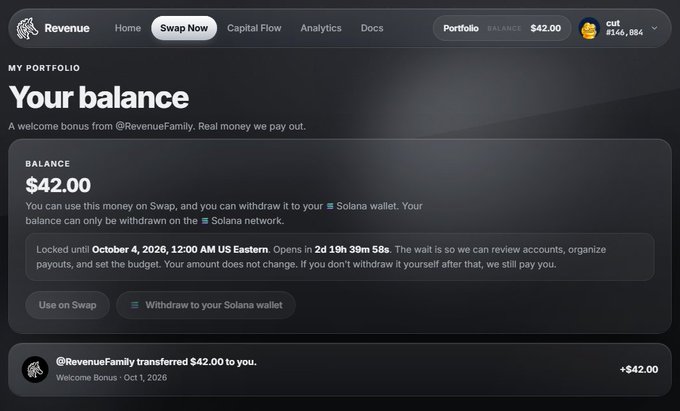Screen dimensions: 680x411
Task: Go to the Home tab
Action: [128, 28]
